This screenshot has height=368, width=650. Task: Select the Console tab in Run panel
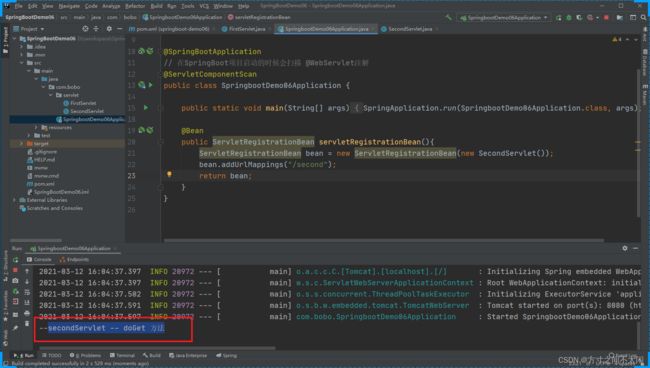click(x=39, y=259)
